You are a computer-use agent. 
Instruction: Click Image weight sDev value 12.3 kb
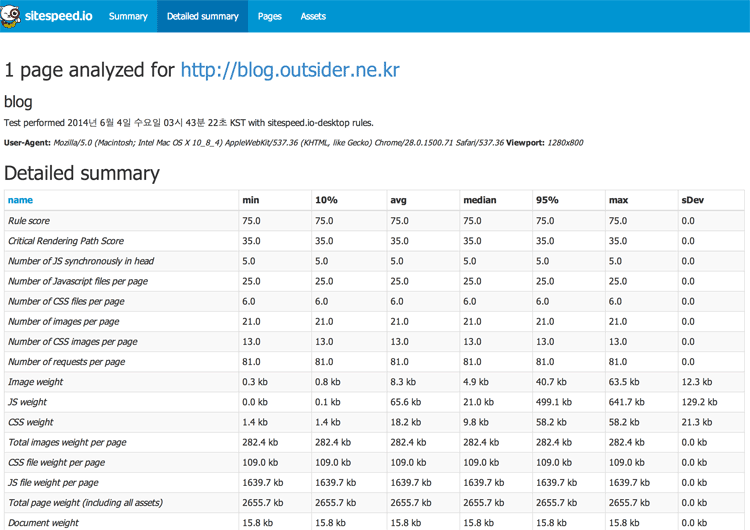(696, 381)
